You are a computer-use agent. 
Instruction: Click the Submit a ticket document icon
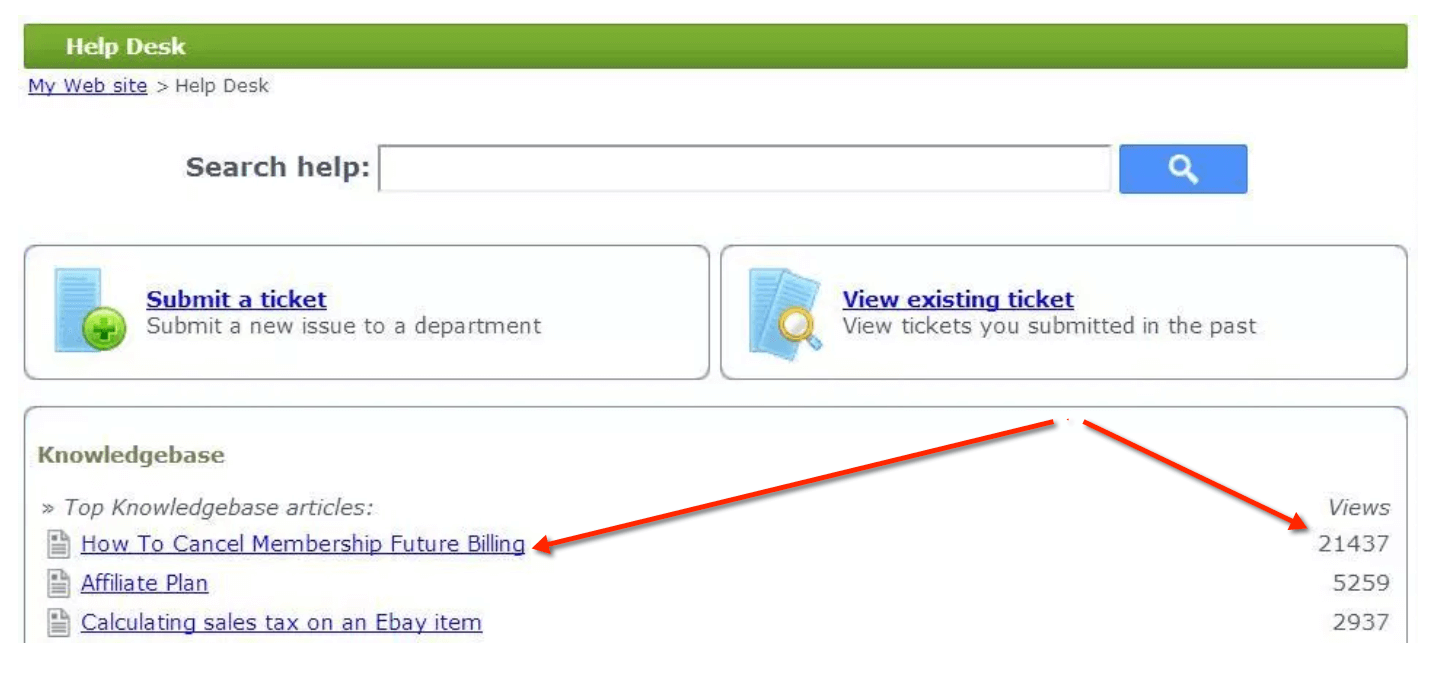[x=89, y=310]
